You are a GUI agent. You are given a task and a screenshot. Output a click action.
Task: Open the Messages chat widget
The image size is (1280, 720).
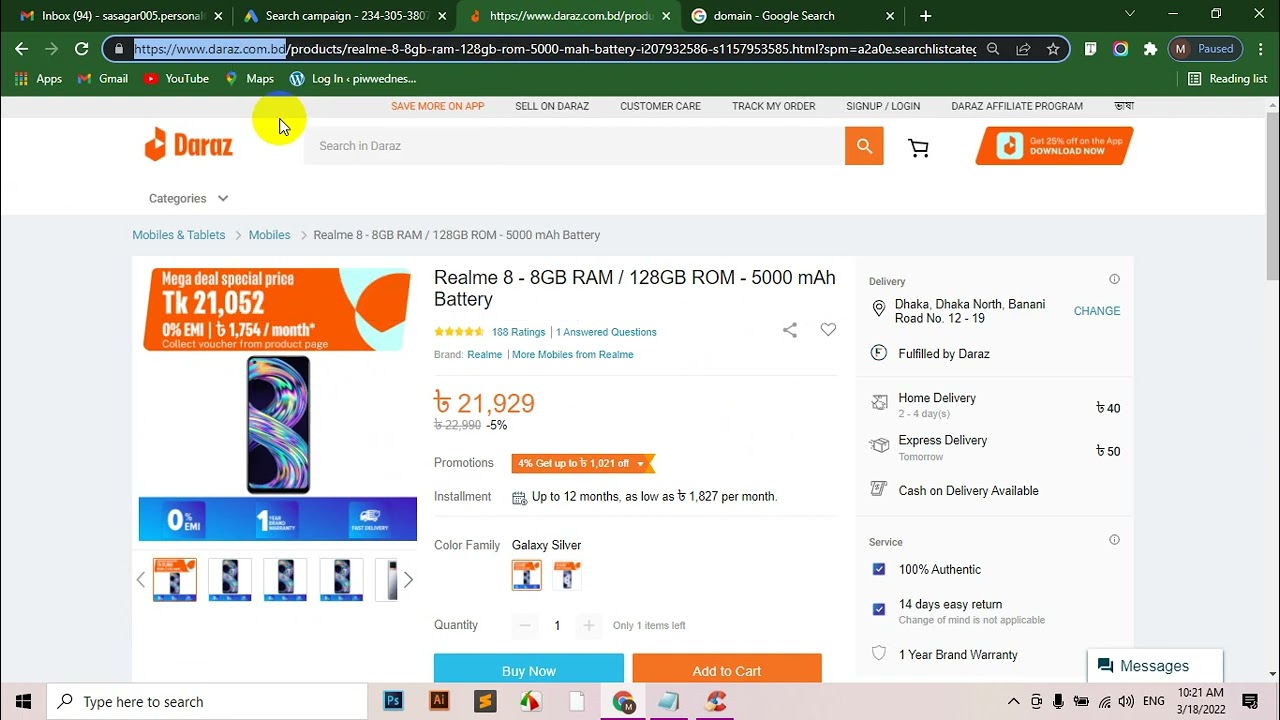click(x=1155, y=666)
